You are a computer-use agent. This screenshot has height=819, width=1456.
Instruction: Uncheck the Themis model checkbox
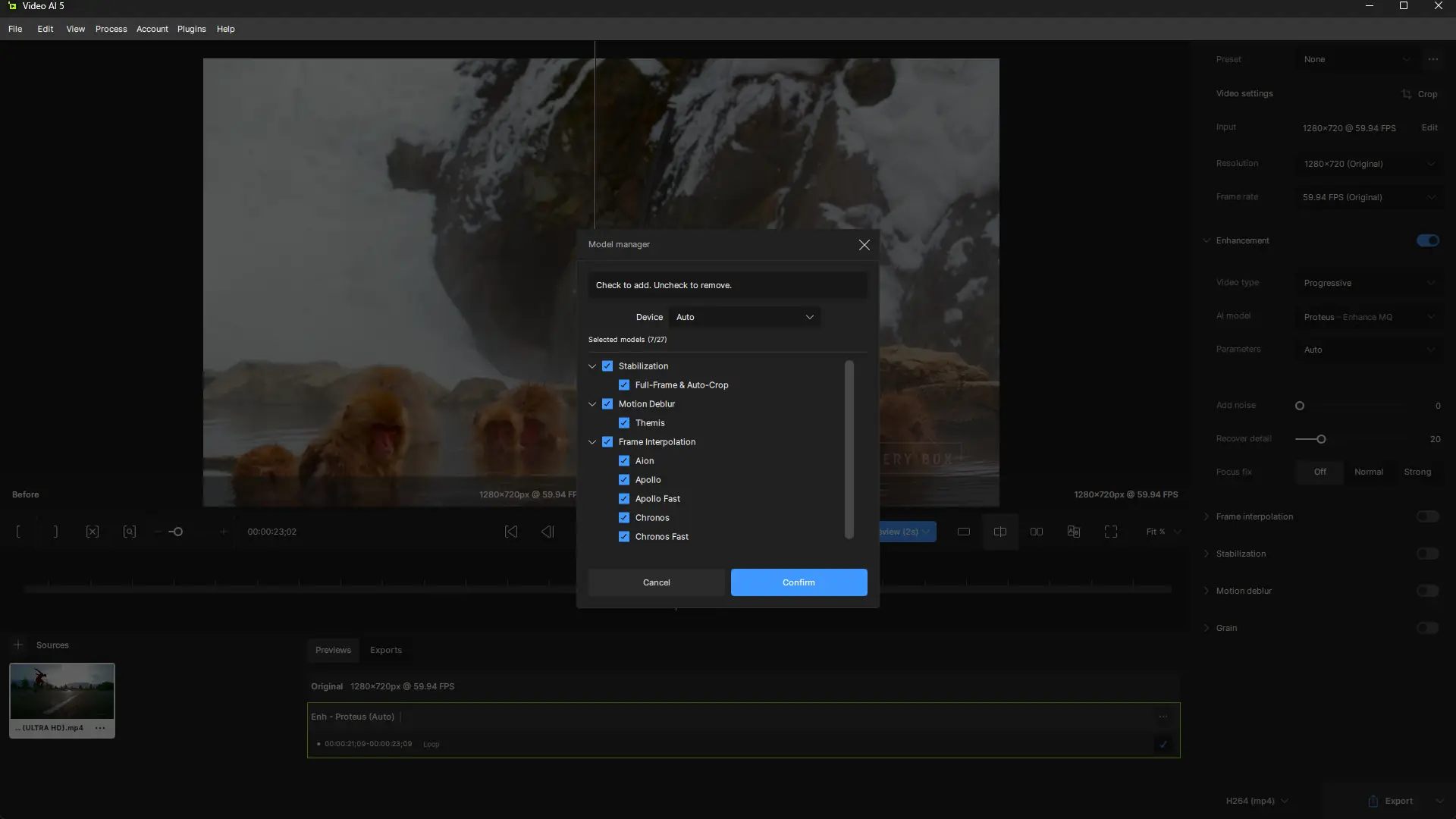click(x=623, y=423)
